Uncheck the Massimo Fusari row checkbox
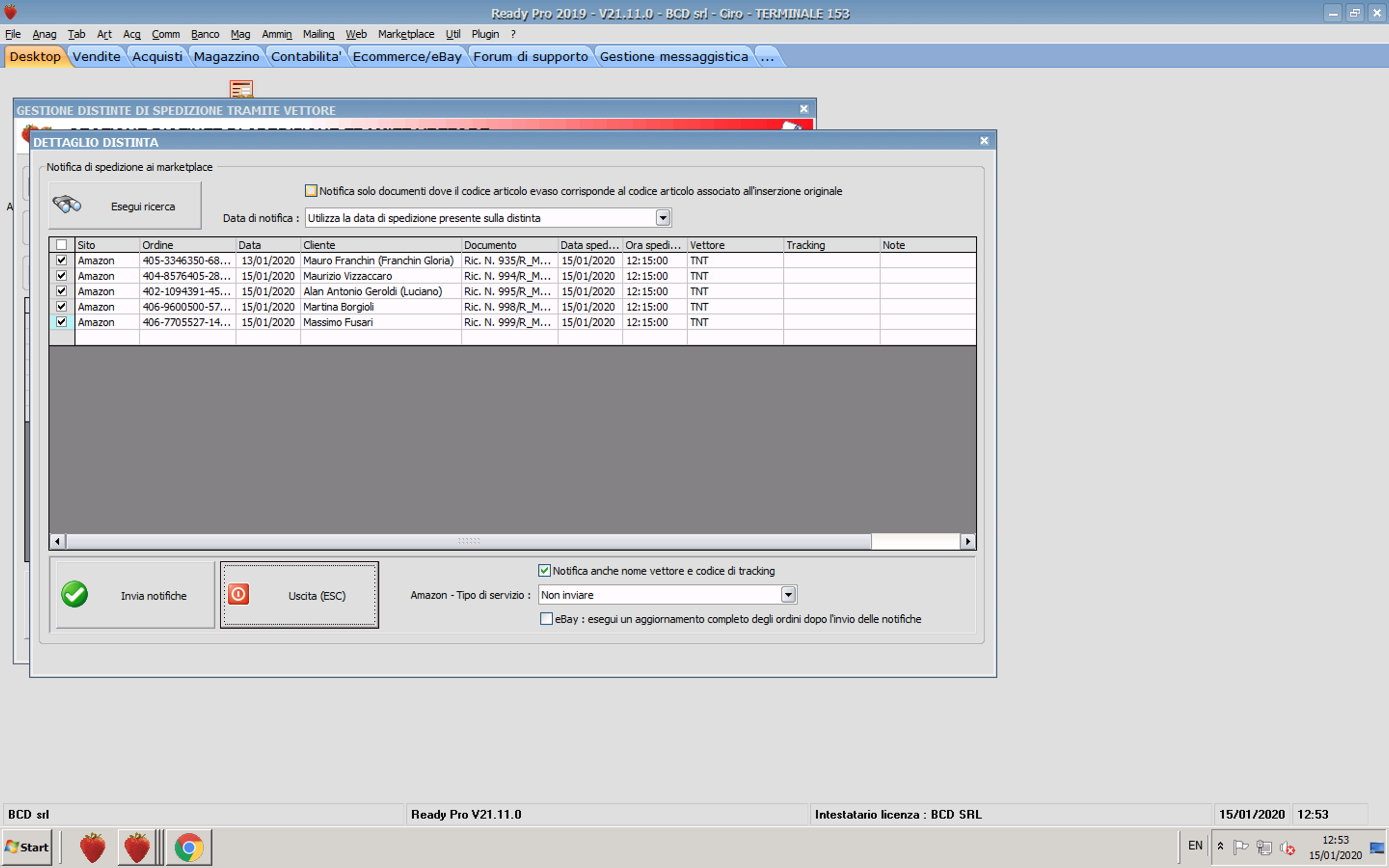 [x=61, y=323]
